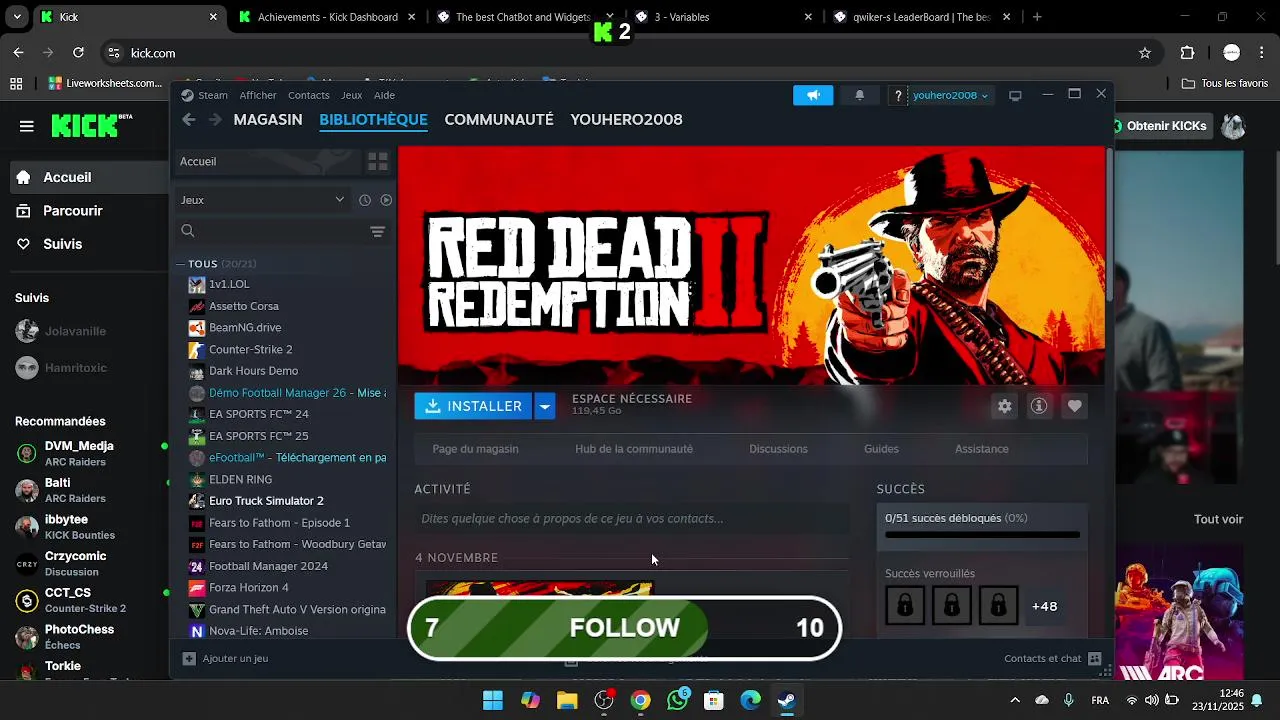
Task: Click the achievements progress bar
Action: click(x=982, y=535)
